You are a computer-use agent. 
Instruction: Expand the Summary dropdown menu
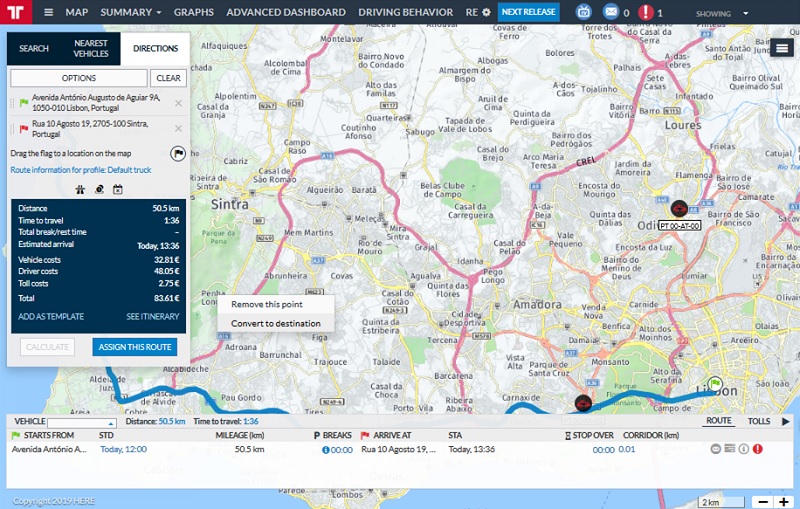coord(132,13)
